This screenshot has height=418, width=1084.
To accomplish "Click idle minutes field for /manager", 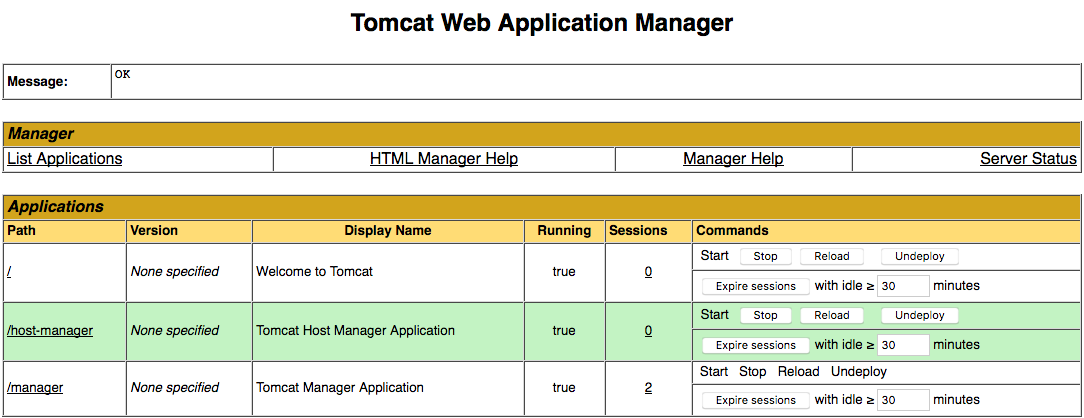I will point(903,400).
